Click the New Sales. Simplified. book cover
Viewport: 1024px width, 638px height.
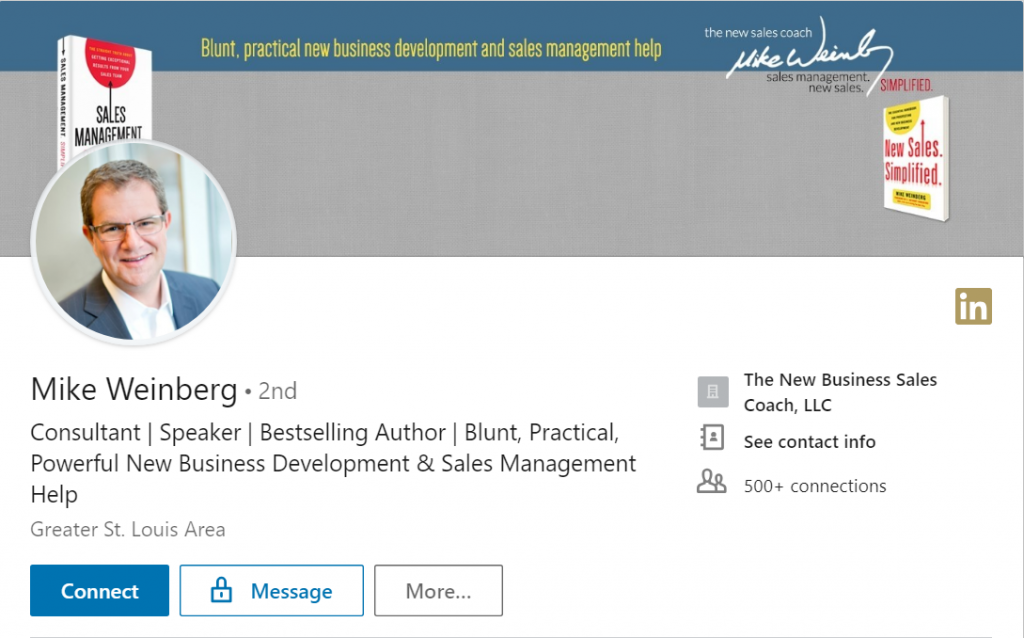pyautogui.click(x=913, y=158)
